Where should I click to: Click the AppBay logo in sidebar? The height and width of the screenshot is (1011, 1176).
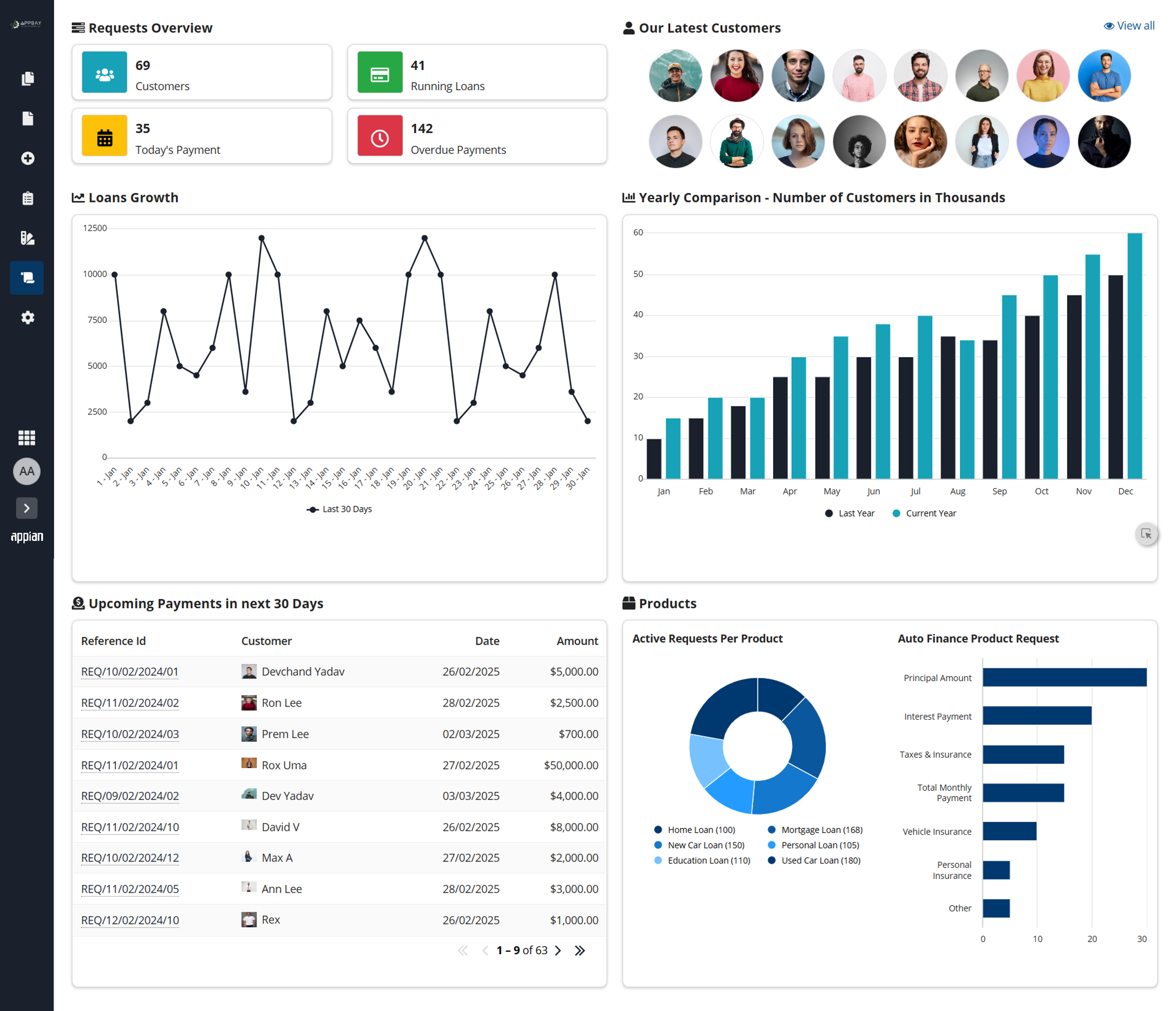27,24
